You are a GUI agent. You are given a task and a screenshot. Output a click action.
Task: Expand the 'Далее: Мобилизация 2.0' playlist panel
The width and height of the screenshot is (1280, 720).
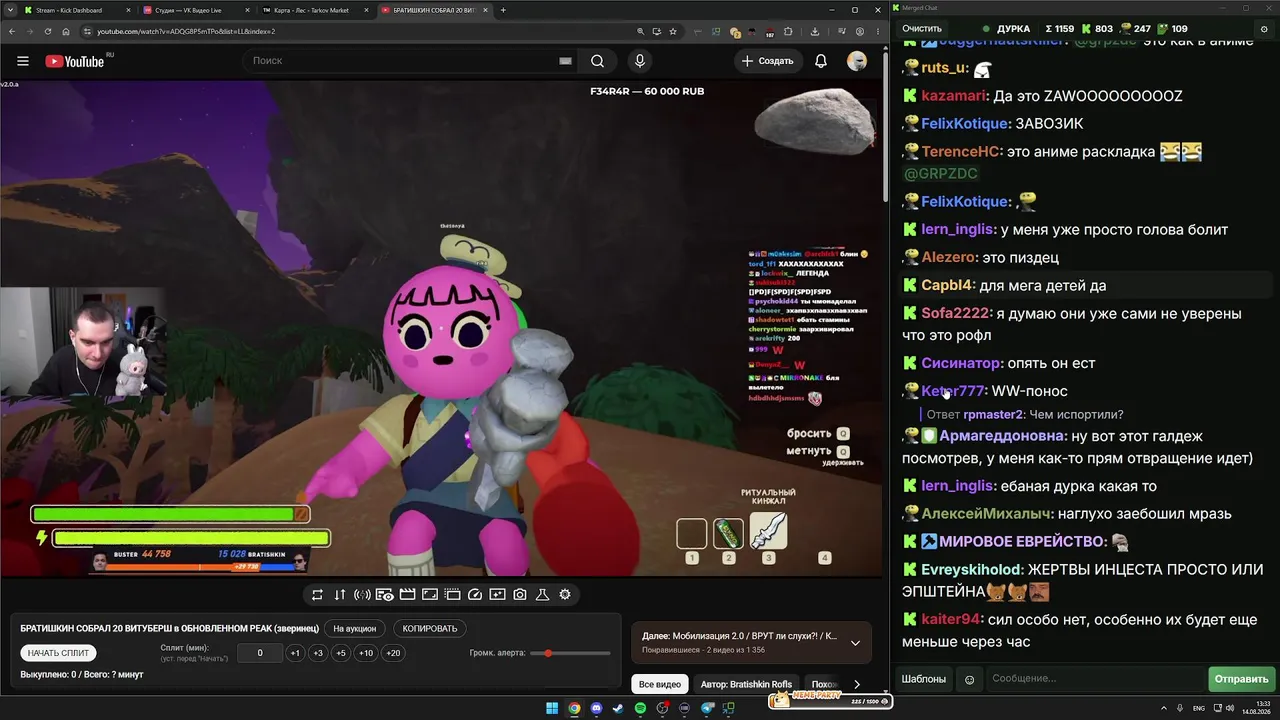(855, 642)
